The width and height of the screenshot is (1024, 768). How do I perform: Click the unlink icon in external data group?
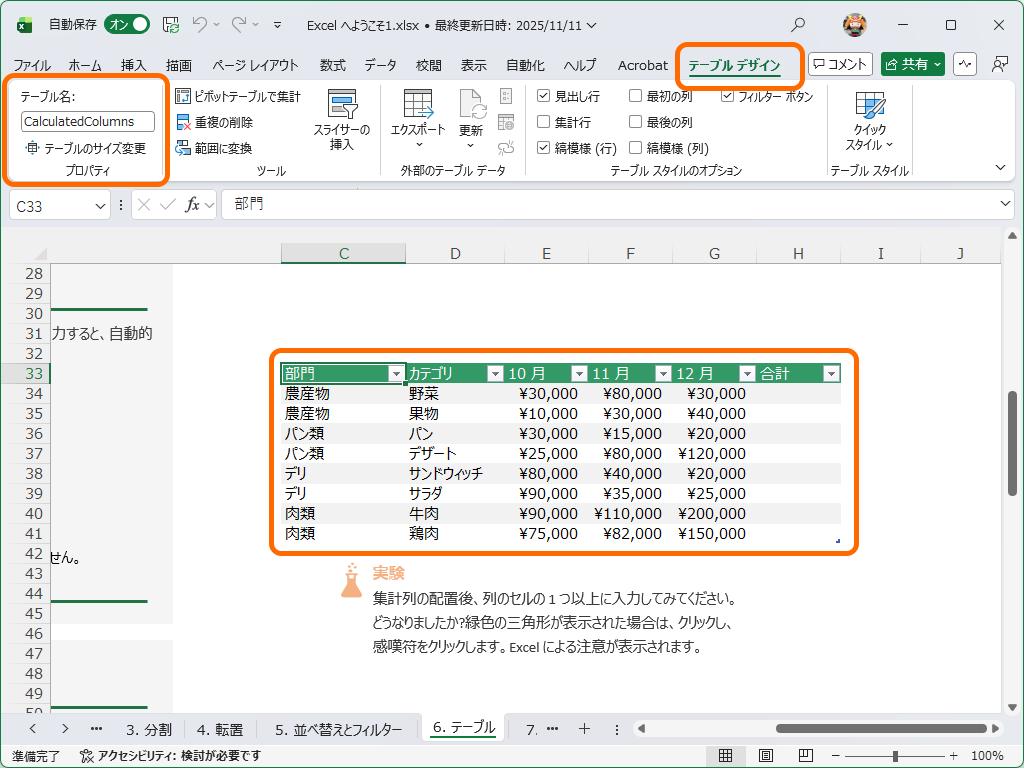(505, 148)
